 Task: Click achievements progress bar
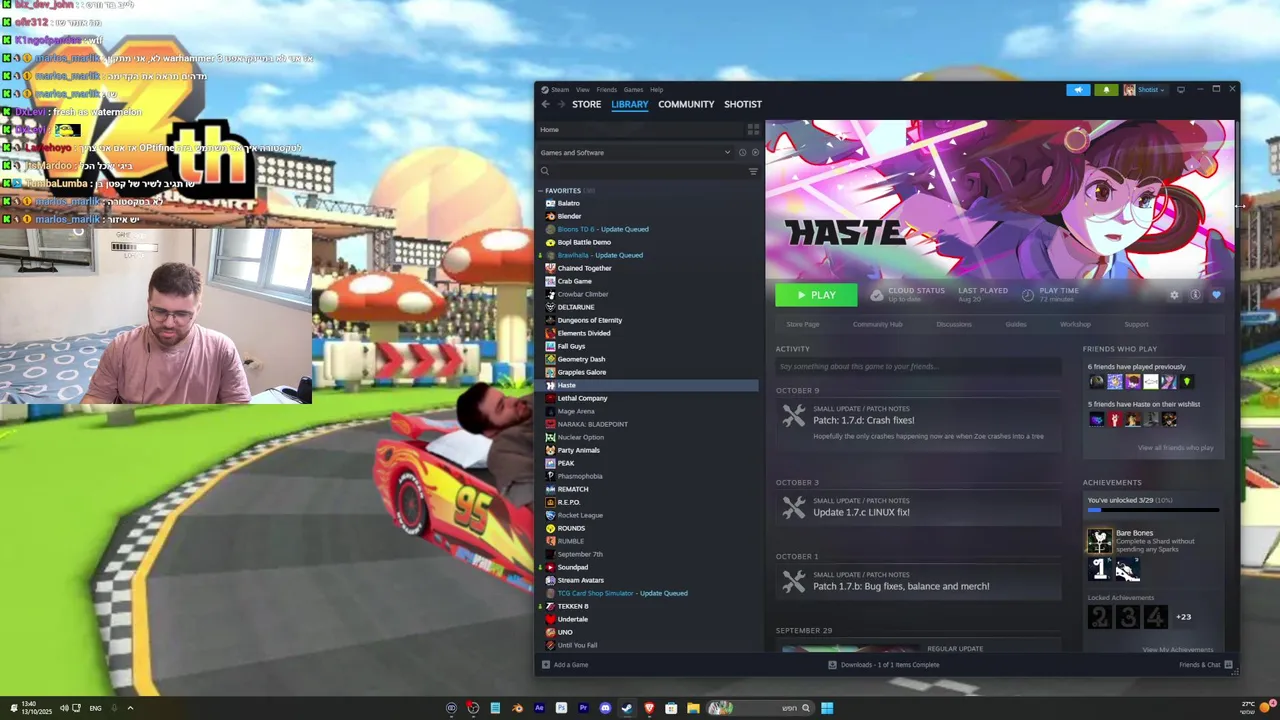point(1153,510)
